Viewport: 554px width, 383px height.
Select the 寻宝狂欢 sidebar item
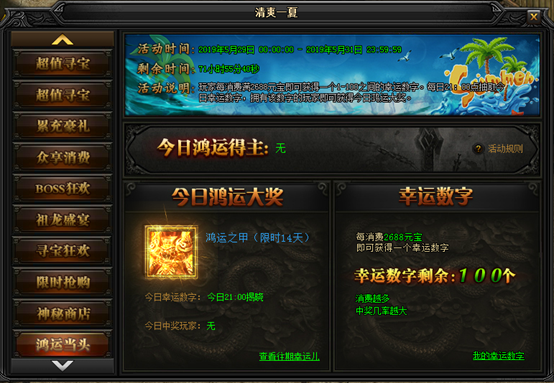[x=63, y=251]
